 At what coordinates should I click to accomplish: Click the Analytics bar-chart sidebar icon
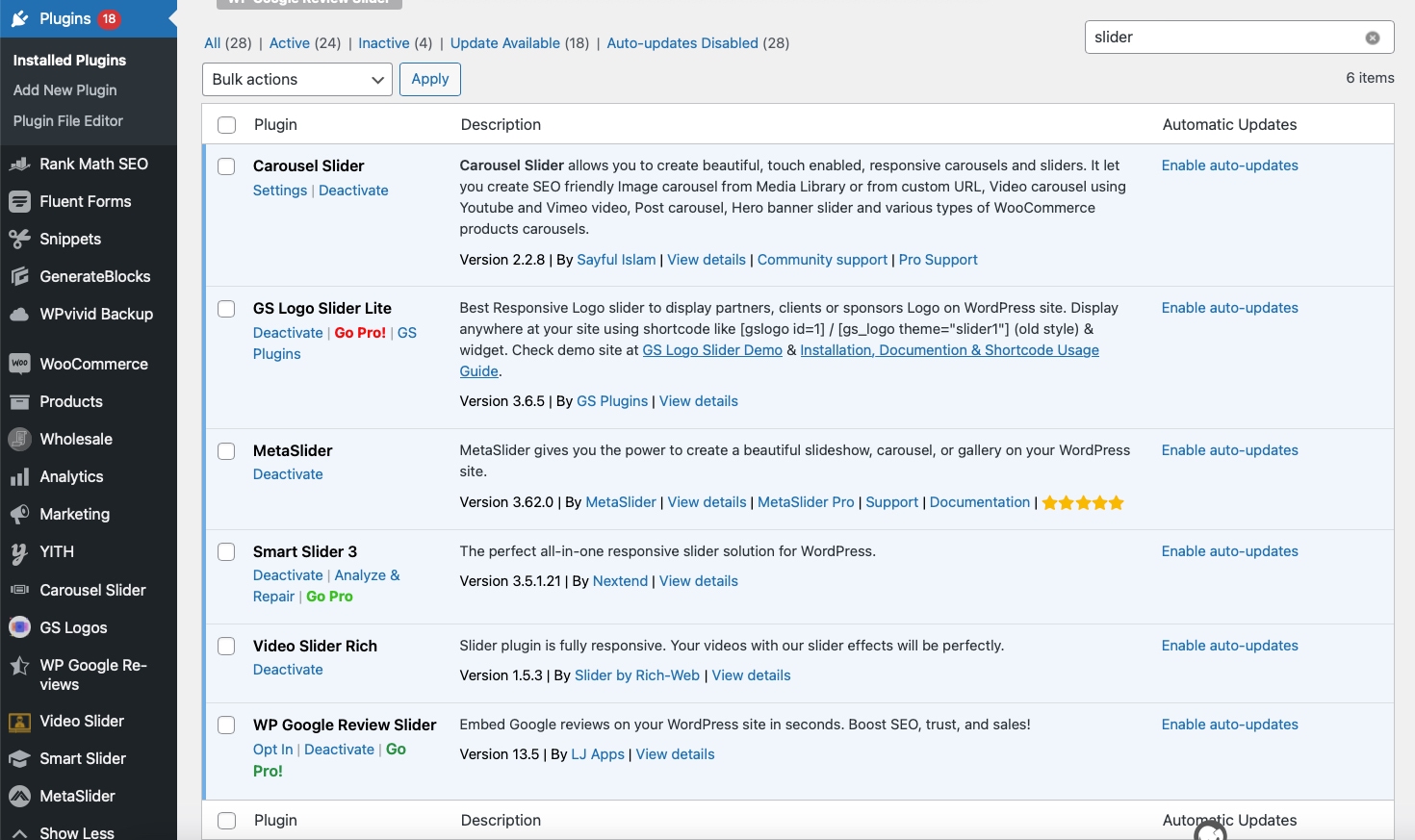pyautogui.click(x=19, y=476)
